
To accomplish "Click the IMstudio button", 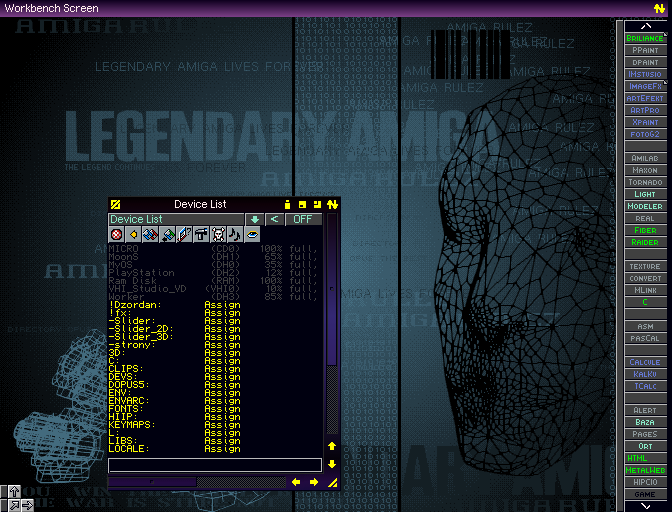I will tap(645, 74).
